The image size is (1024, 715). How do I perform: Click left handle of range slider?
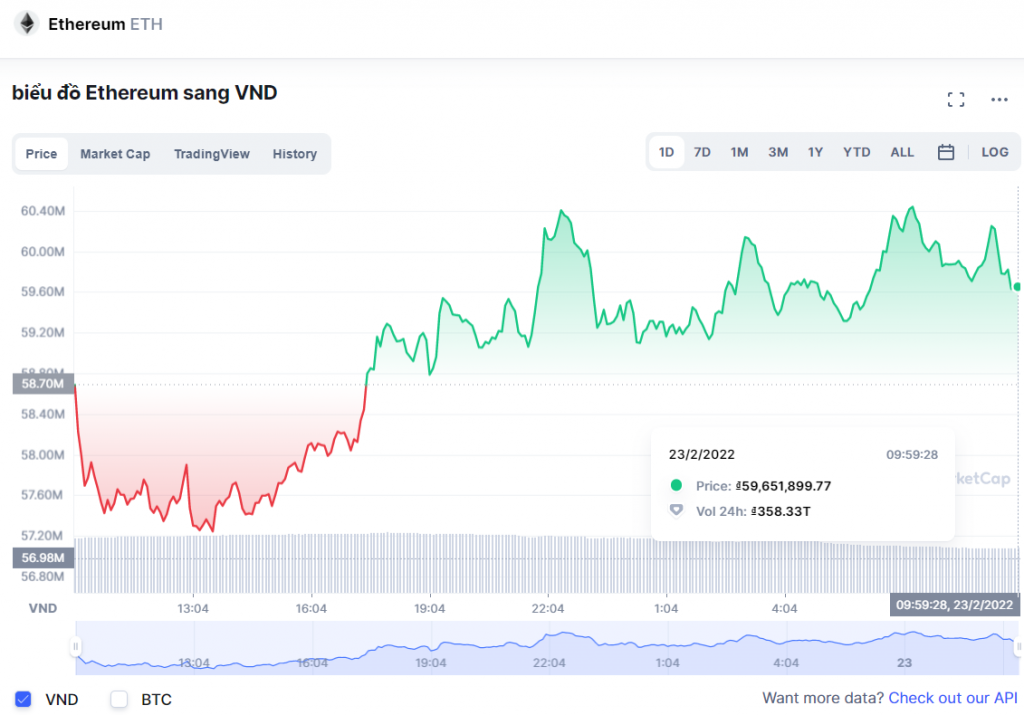75,647
